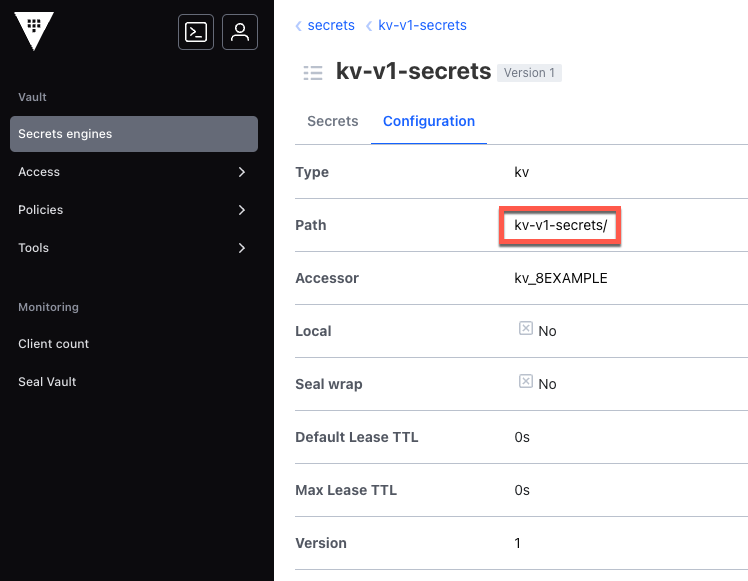Expand the Access menu chevron

242,172
